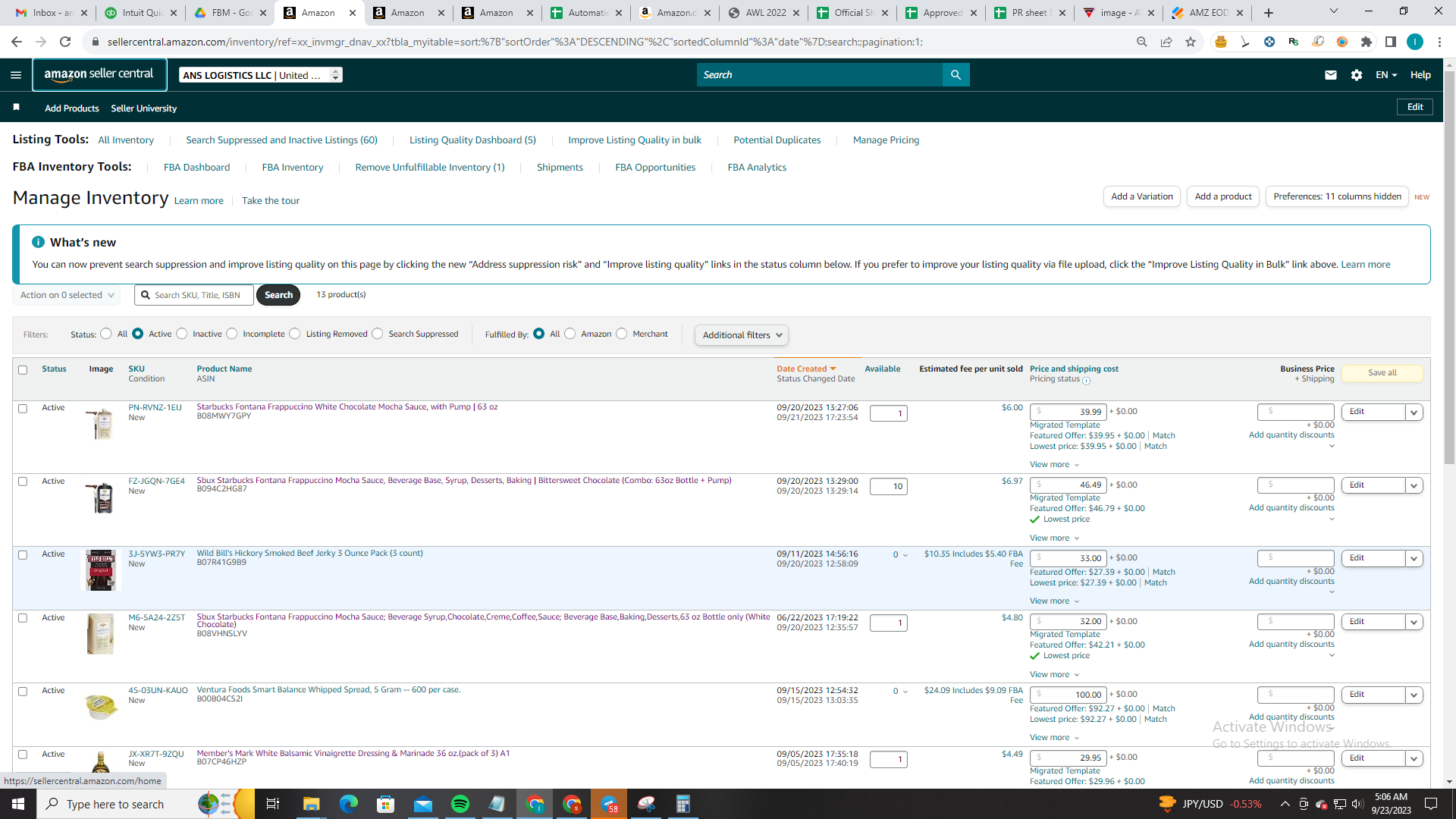Open the ANS LOGISTICS LLC account selector

click(261, 75)
